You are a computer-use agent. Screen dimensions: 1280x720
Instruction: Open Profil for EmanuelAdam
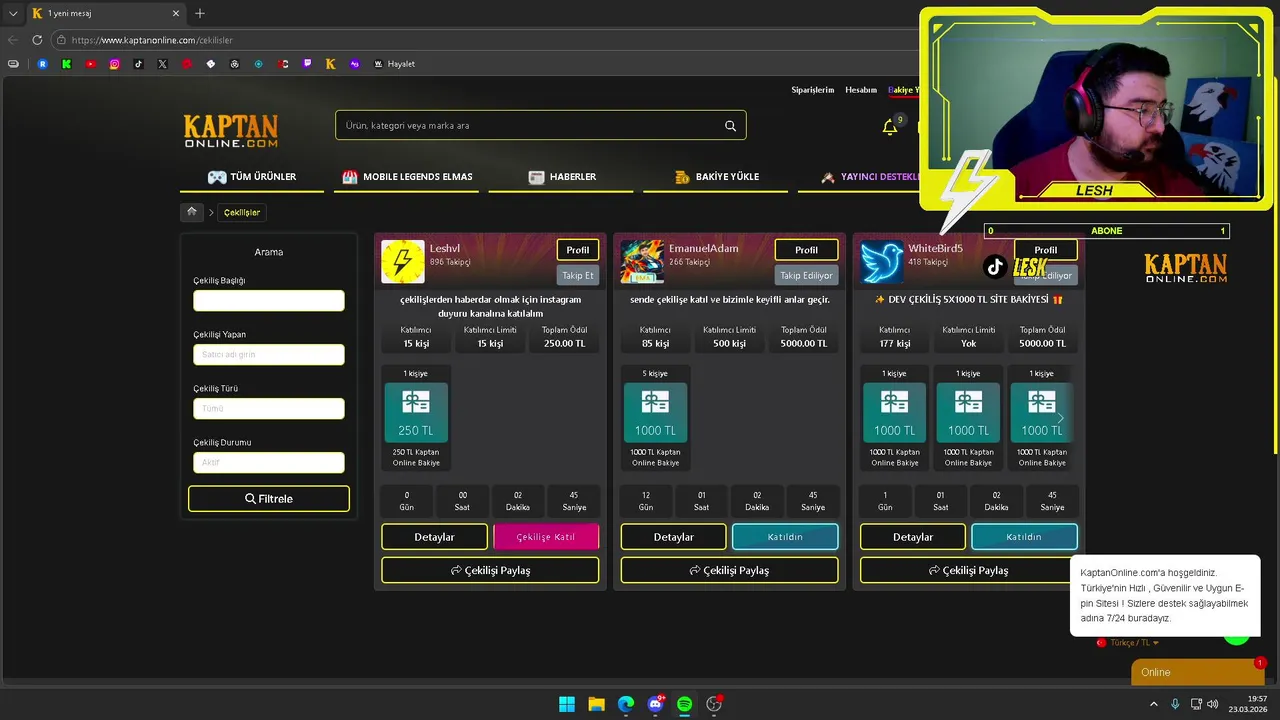click(x=806, y=250)
